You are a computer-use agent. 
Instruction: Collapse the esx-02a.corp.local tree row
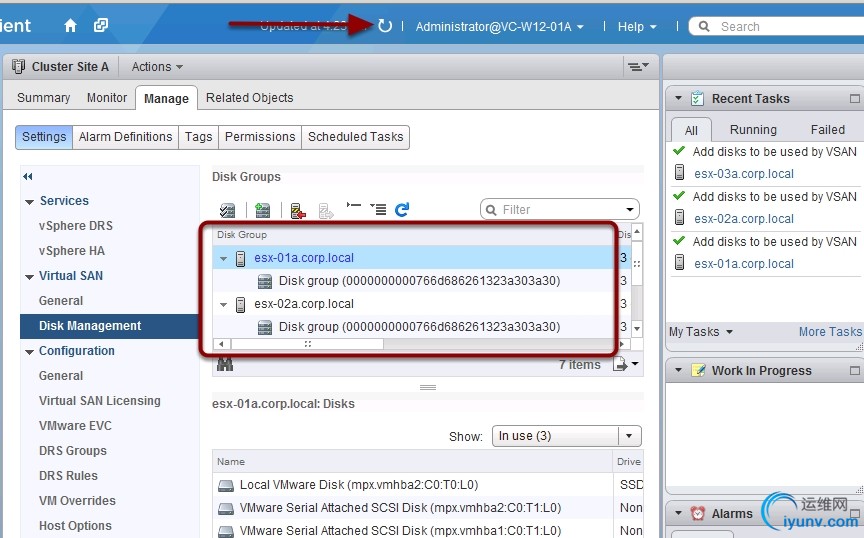click(x=223, y=304)
